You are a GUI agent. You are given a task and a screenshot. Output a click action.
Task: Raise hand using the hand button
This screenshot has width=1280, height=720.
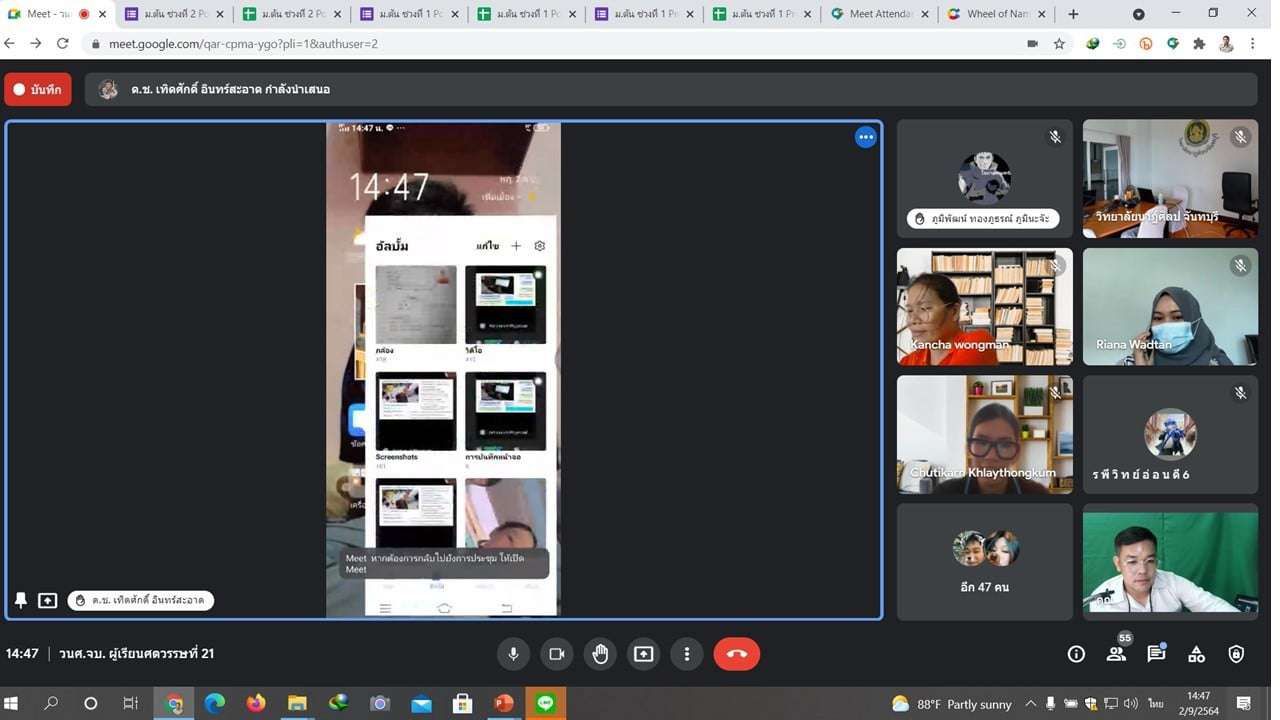600,654
